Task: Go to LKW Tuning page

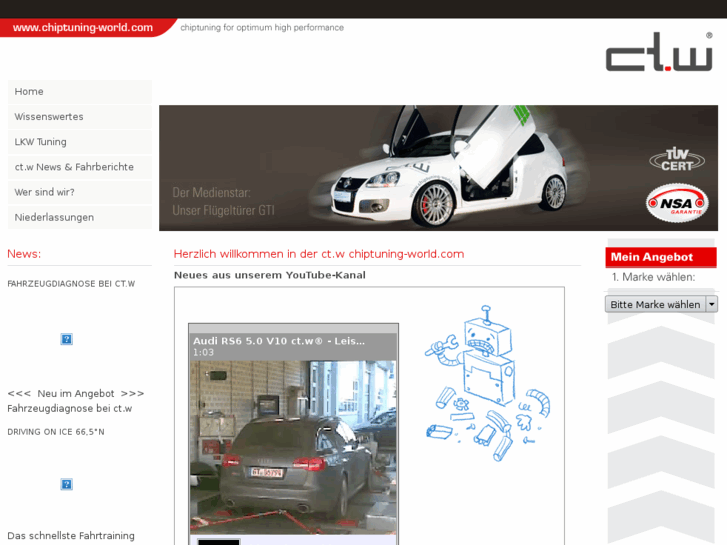Action: tap(80, 141)
